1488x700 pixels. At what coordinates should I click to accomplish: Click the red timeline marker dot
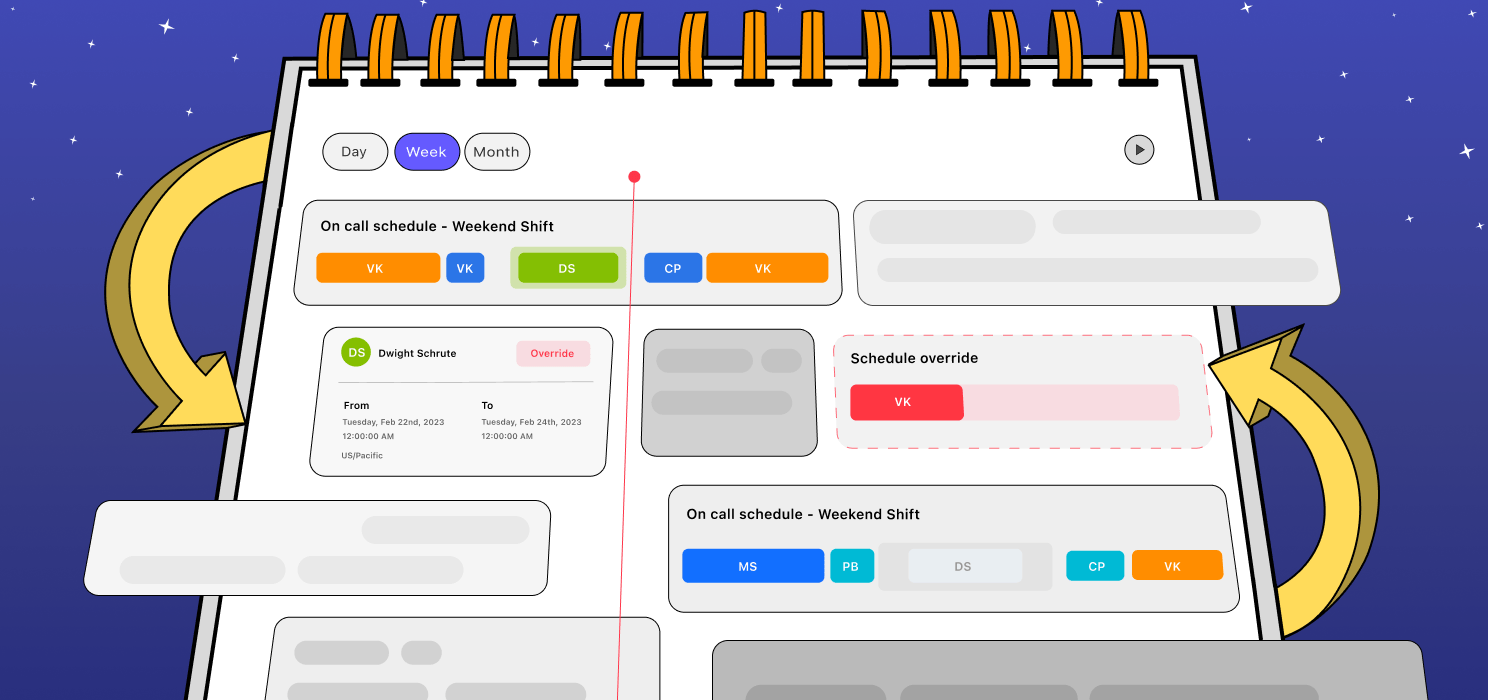(x=634, y=177)
